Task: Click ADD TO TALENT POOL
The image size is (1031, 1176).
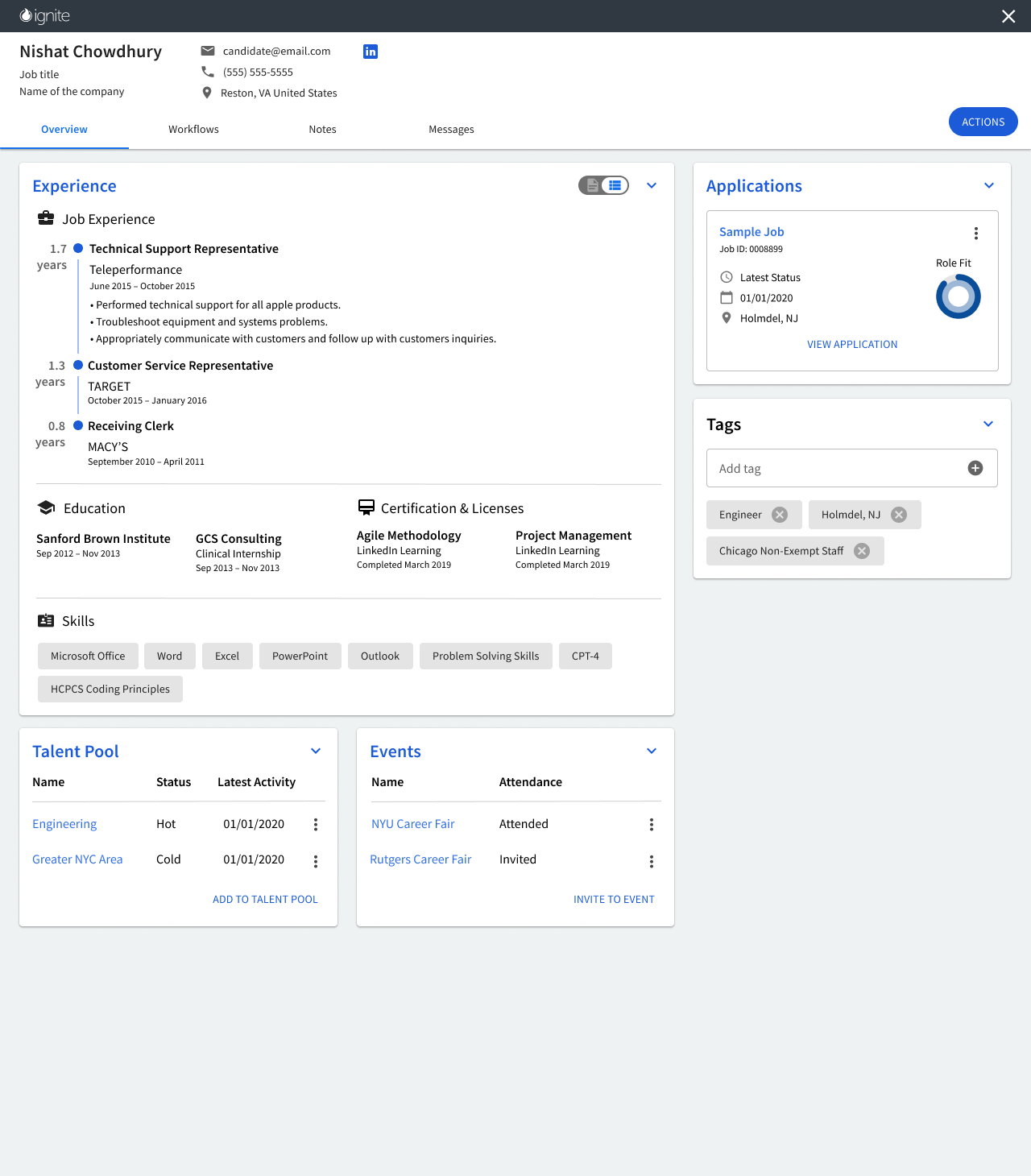Action: point(265,899)
